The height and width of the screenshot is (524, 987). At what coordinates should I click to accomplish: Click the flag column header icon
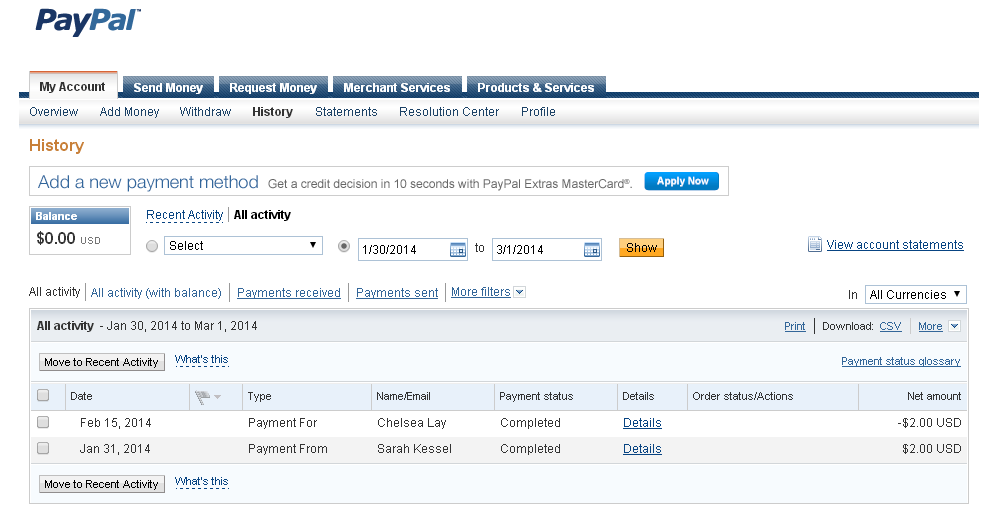click(x=202, y=397)
